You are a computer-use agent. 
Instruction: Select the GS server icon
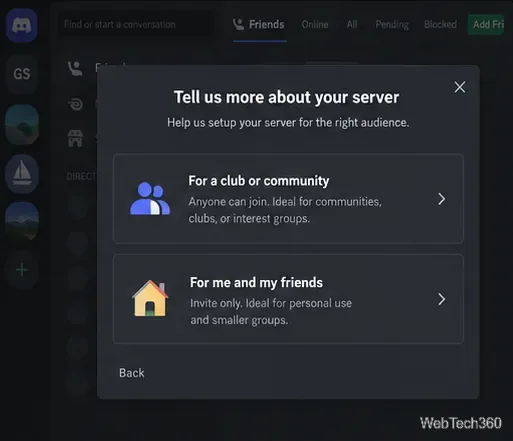pos(22,74)
